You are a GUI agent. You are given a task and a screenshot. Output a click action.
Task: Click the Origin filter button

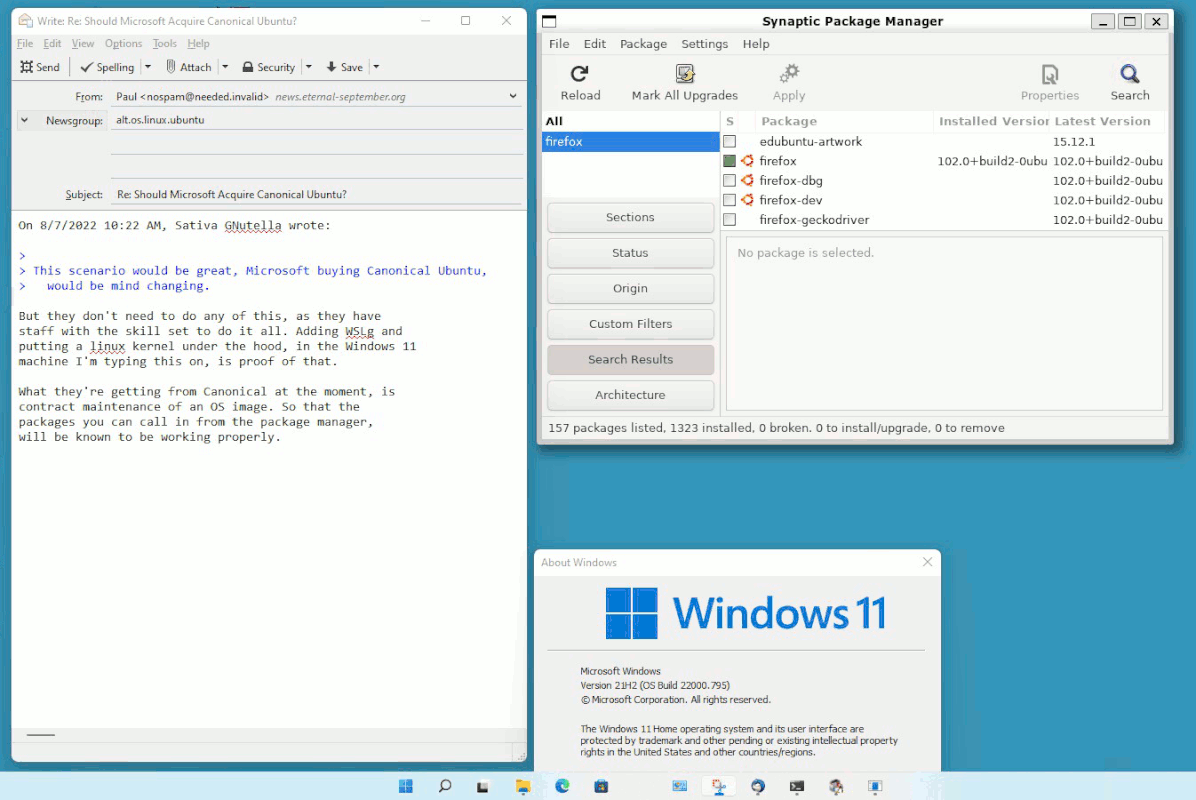(x=630, y=288)
